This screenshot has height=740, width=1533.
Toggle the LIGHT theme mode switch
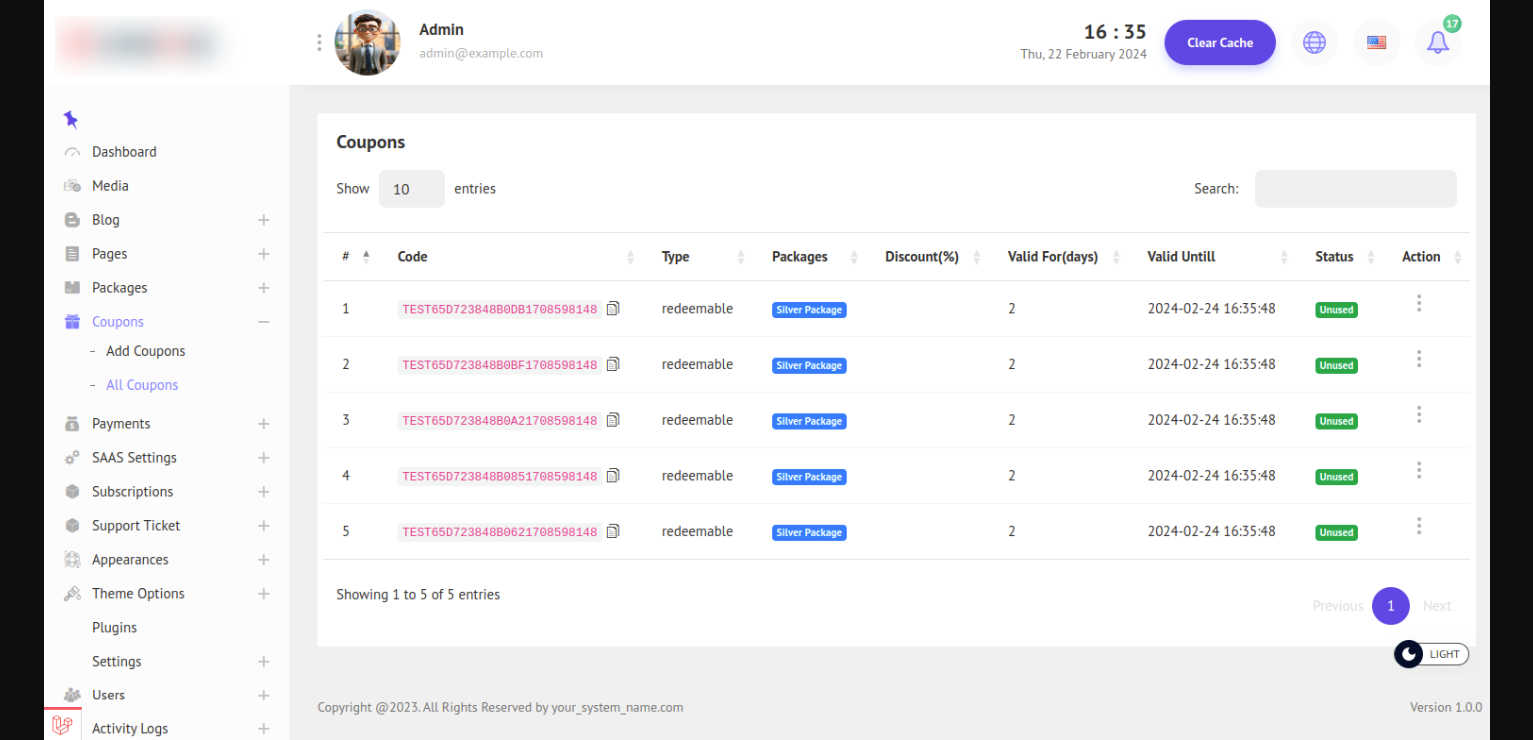(x=1431, y=654)
